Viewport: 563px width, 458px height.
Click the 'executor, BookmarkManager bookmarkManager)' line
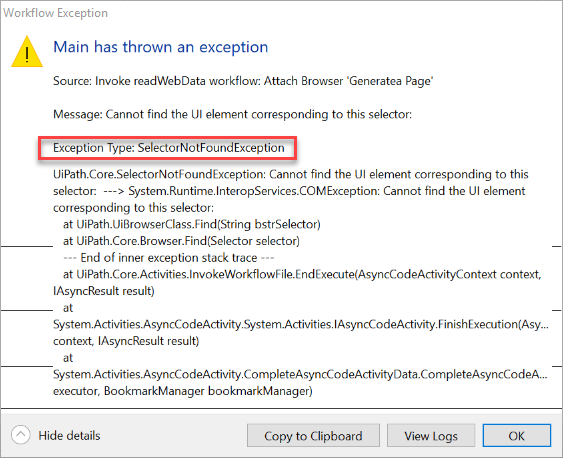[183, 391]
